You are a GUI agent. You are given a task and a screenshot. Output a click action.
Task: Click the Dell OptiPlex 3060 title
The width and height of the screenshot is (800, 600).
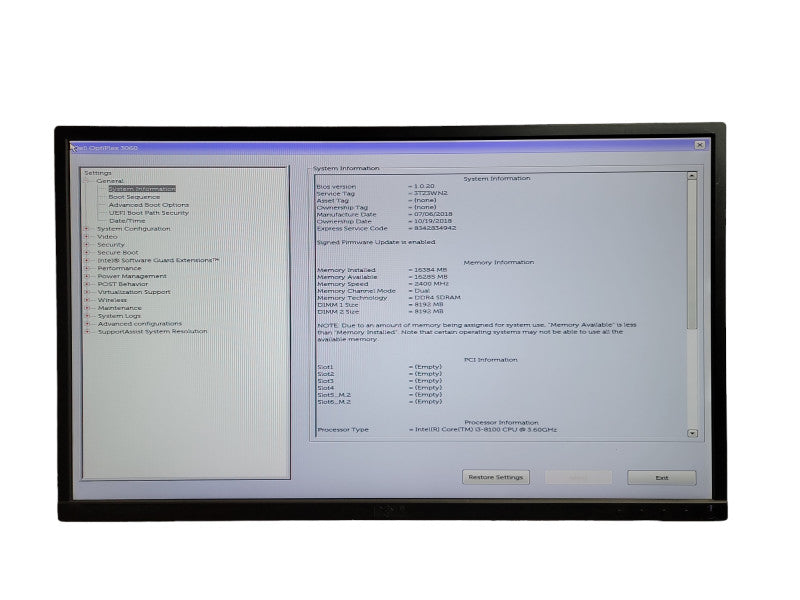coord(107,148)
